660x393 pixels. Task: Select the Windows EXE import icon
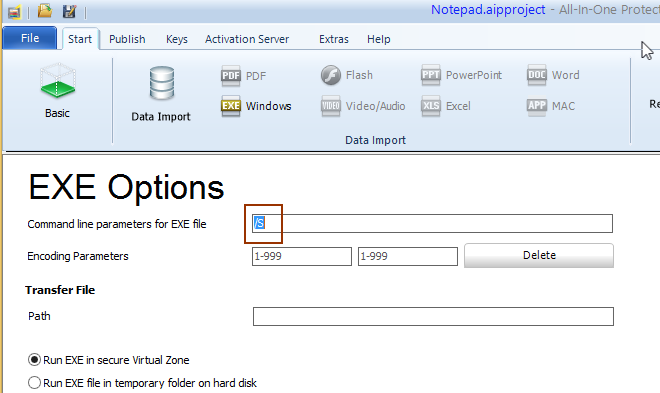(x=231, y=106)
